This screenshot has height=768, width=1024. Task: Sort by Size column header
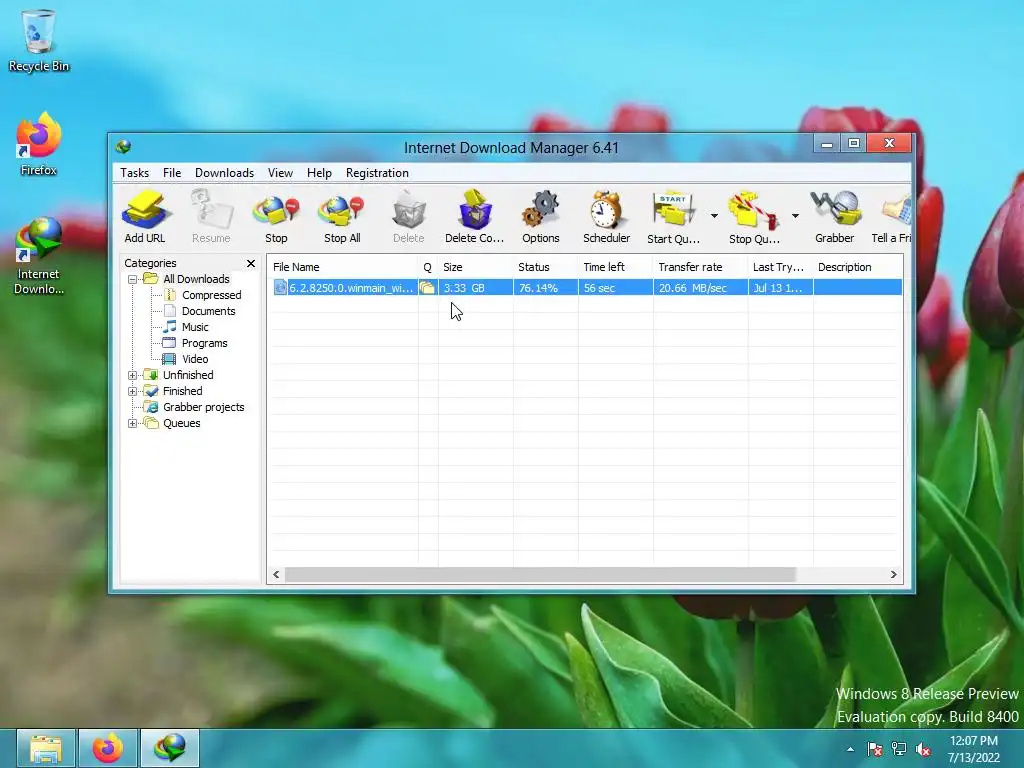click(x=475, y=267)
